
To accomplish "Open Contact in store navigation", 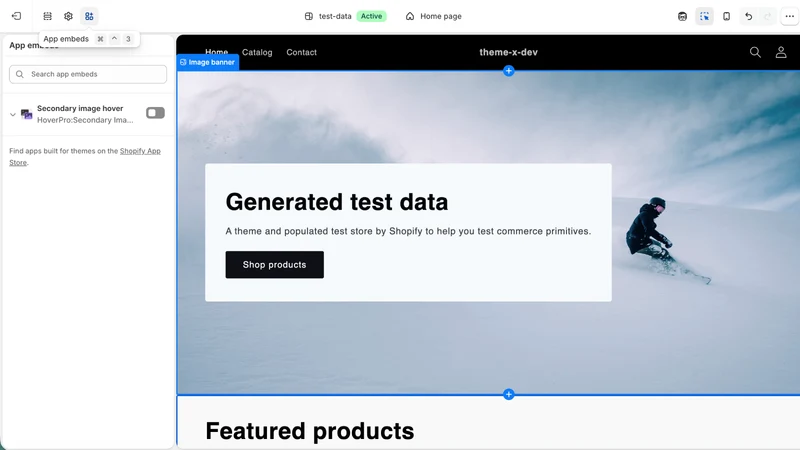I will click(302, 52).
